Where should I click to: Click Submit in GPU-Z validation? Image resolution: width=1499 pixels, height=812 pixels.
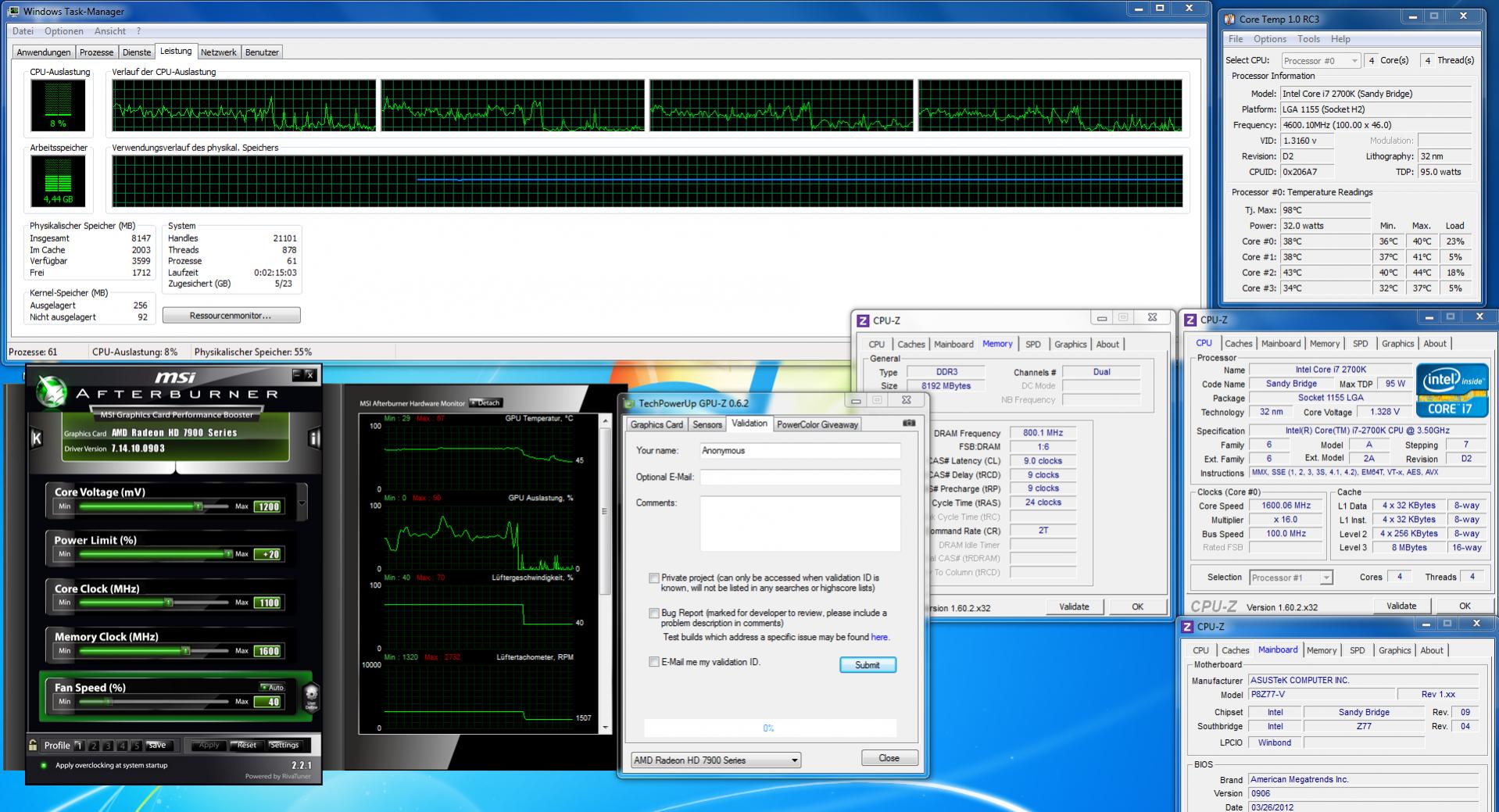click(868, 665)
